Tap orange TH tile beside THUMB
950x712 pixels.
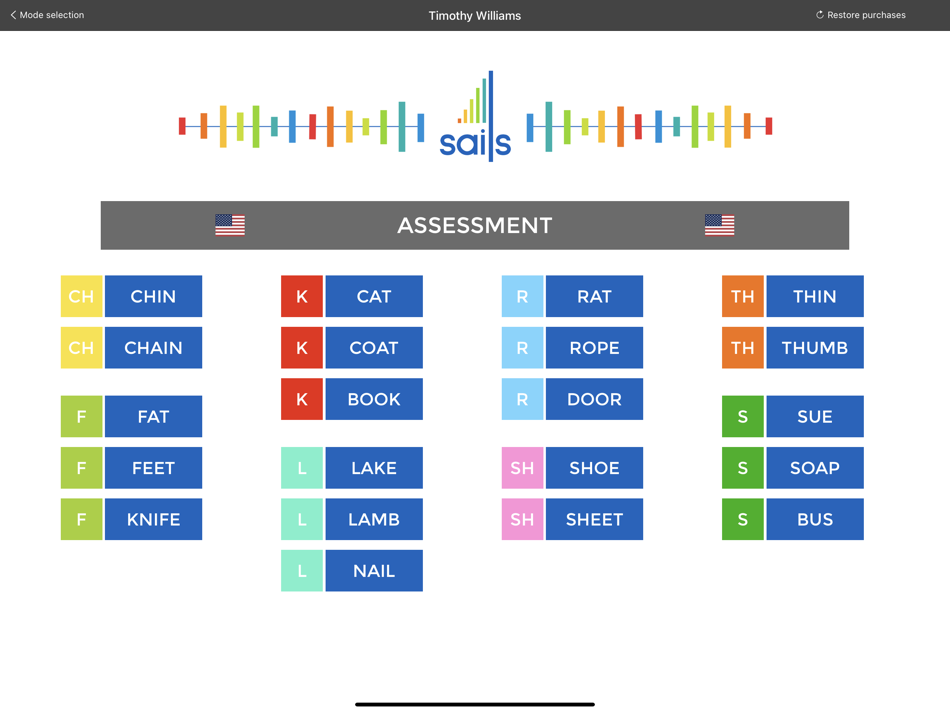[743, 348]
